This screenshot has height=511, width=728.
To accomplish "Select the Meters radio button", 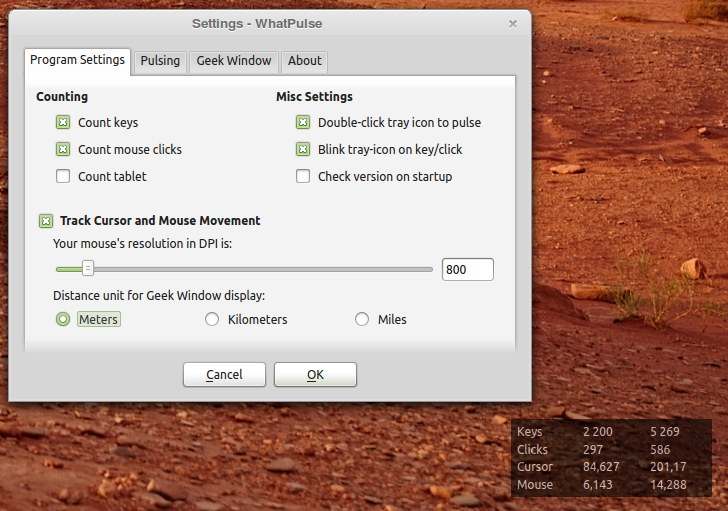I will pyautogui.click(x=63, y=319).
